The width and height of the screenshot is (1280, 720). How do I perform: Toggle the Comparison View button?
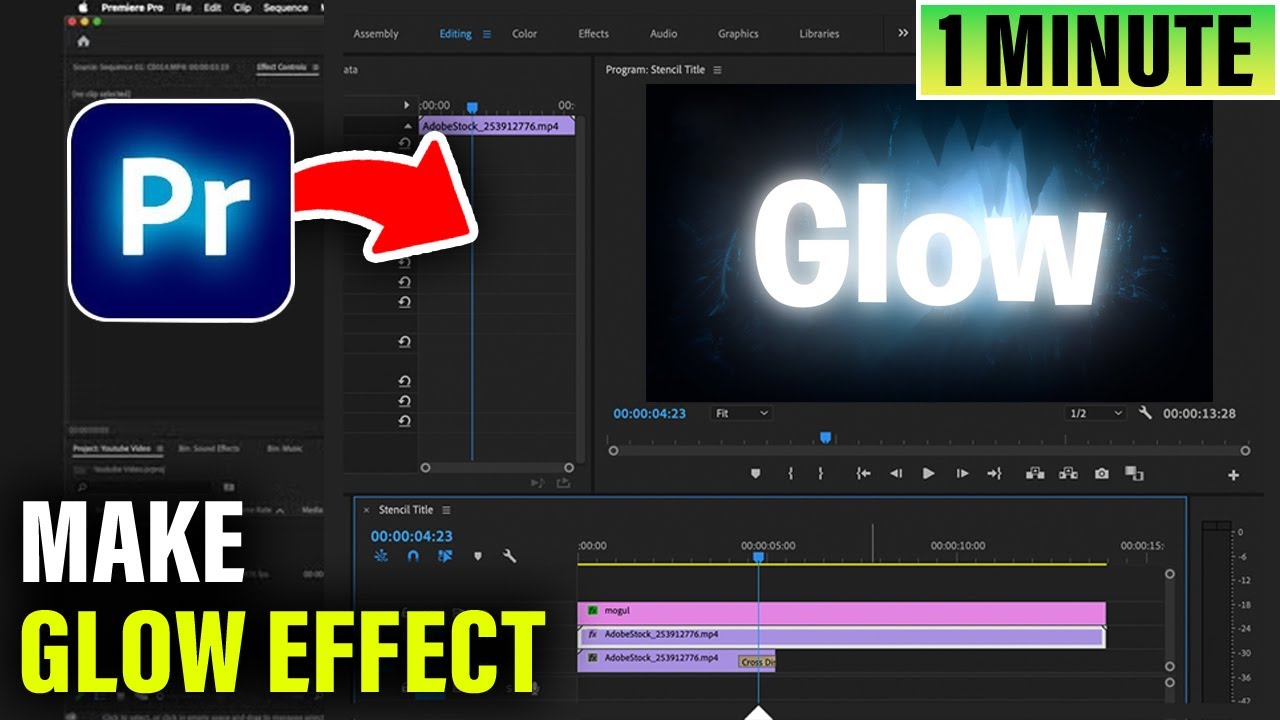[1133, 474]
